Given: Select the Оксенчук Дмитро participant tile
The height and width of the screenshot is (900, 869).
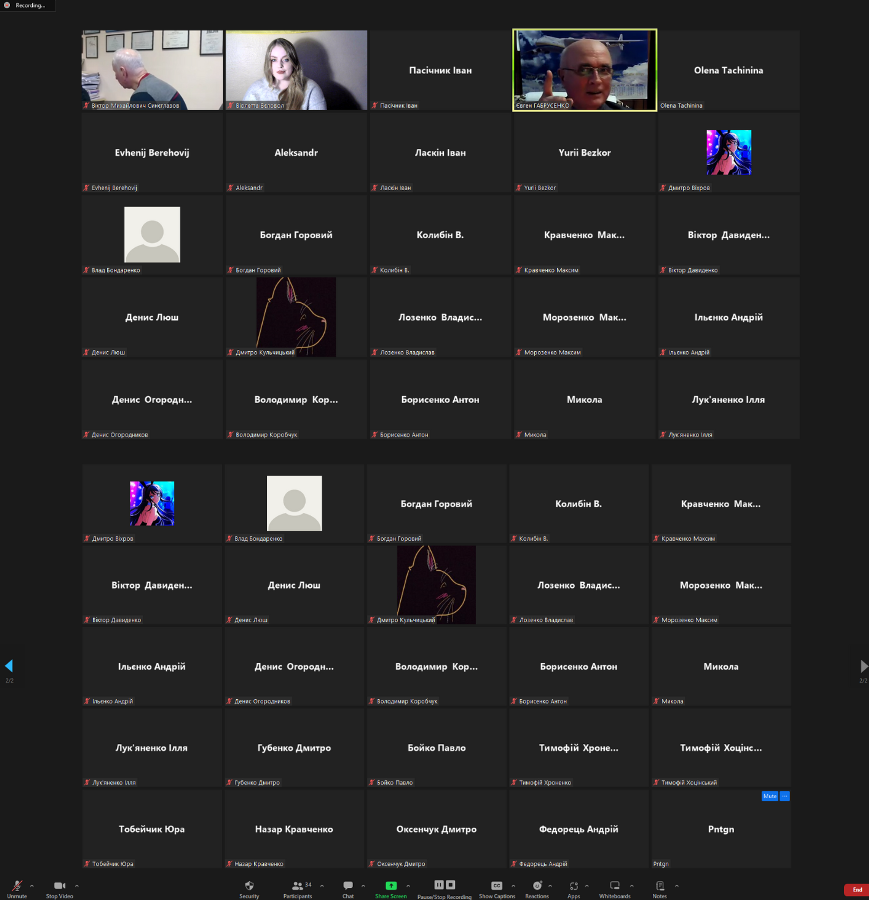Looking at the screenshot, I should pyautogui.click(x=436, y=829).
